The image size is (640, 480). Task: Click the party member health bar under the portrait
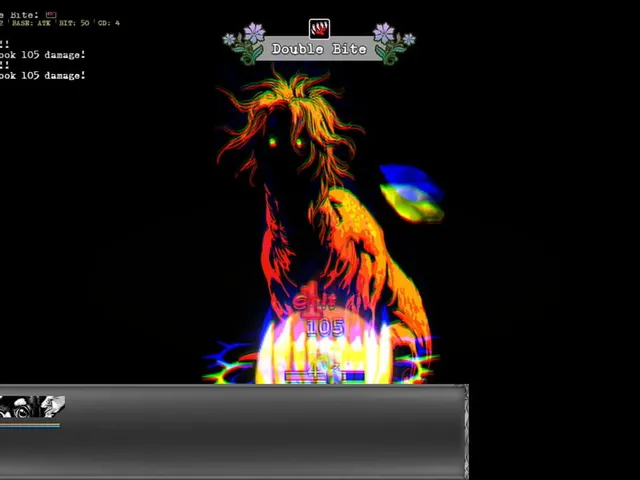click(x=30, y=425)
